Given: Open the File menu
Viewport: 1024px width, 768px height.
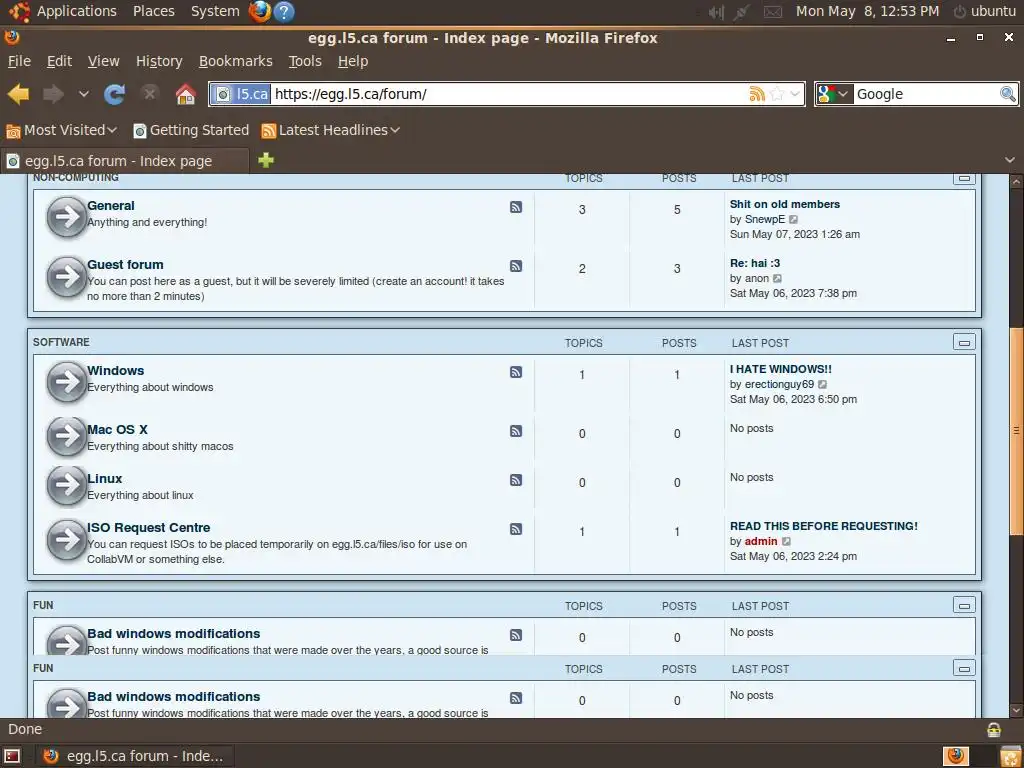Looking at the screenshot, I should pyautogui.click(x=19, y=61).
